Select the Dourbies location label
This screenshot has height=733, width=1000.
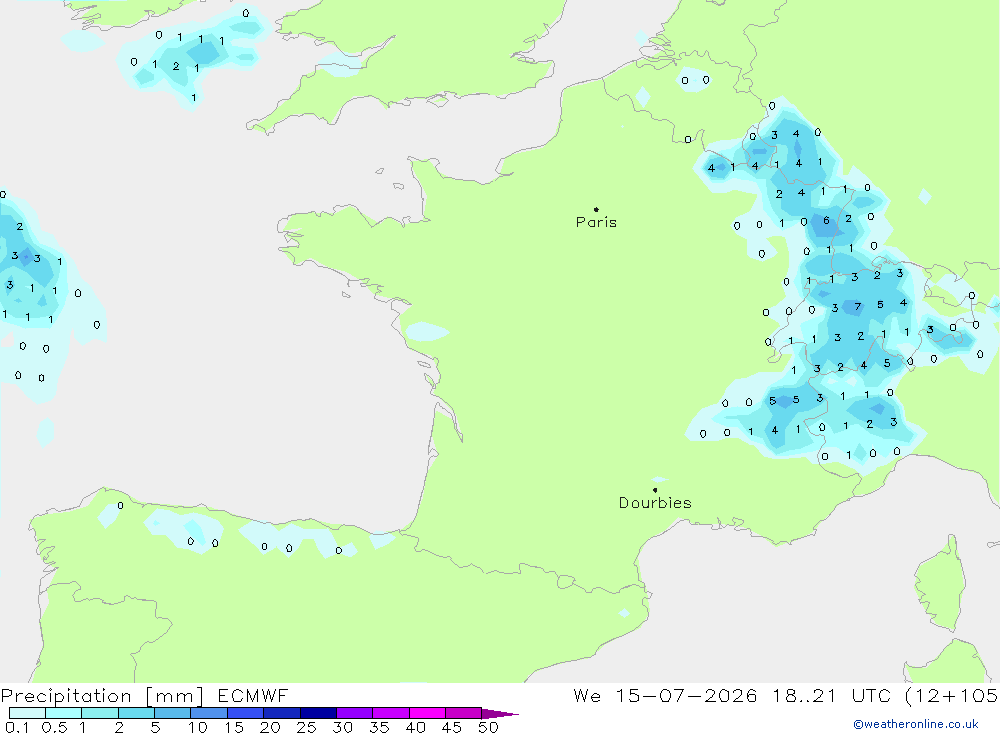point(655,503)
